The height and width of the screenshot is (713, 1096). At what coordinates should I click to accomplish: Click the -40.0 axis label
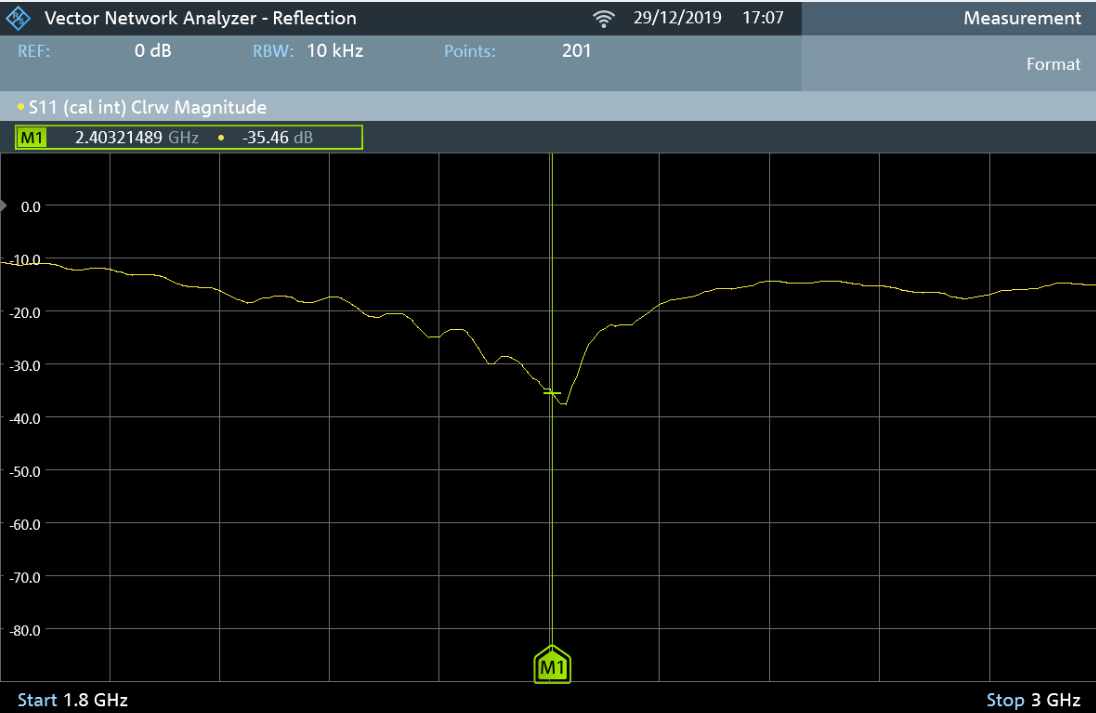[24, 418]
